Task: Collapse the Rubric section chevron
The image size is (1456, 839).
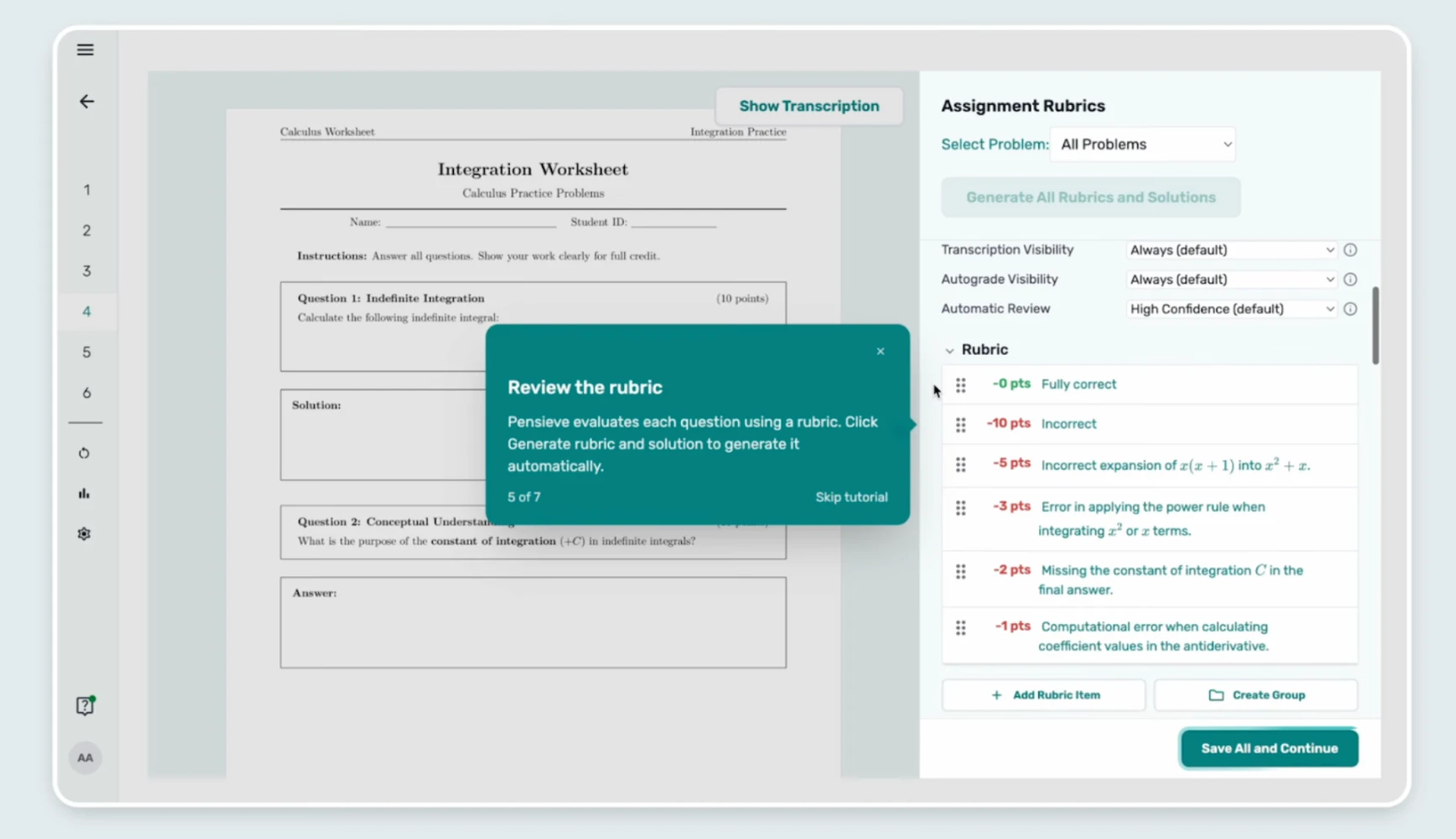Action: [x=949, y=351]
